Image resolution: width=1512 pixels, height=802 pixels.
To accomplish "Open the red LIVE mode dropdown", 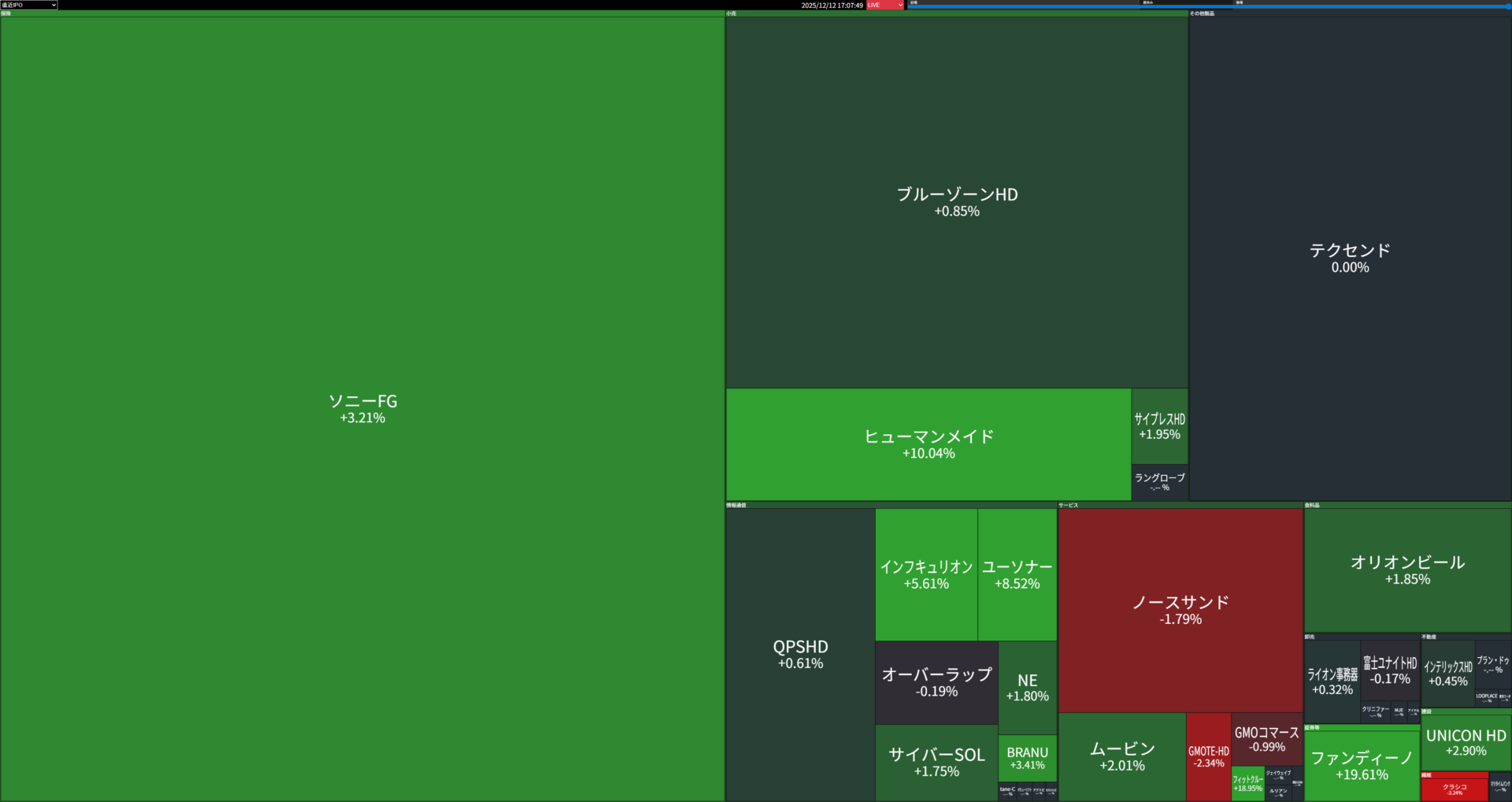I will pos(884,5).
